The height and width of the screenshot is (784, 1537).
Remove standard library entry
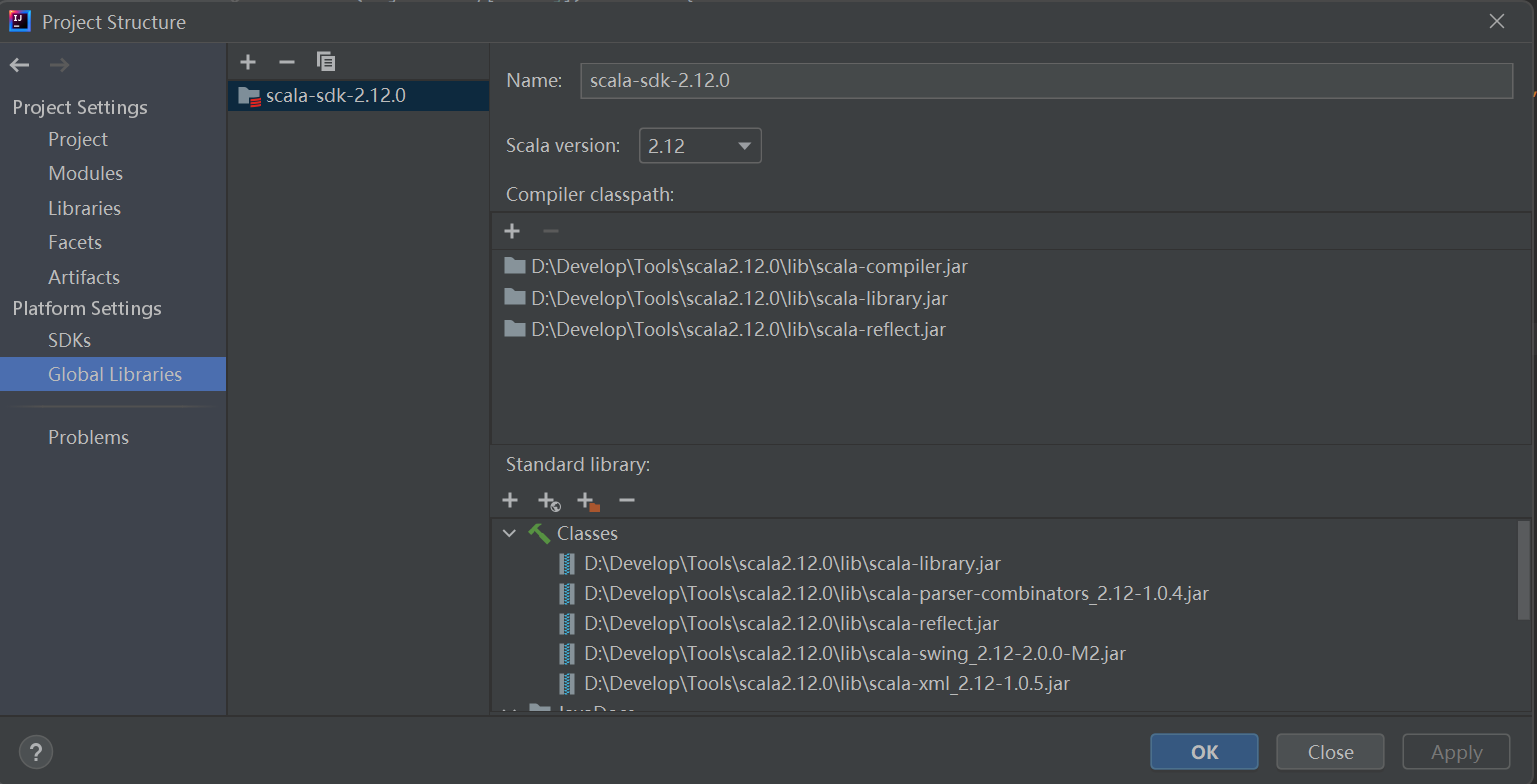(x=627, y=500)
